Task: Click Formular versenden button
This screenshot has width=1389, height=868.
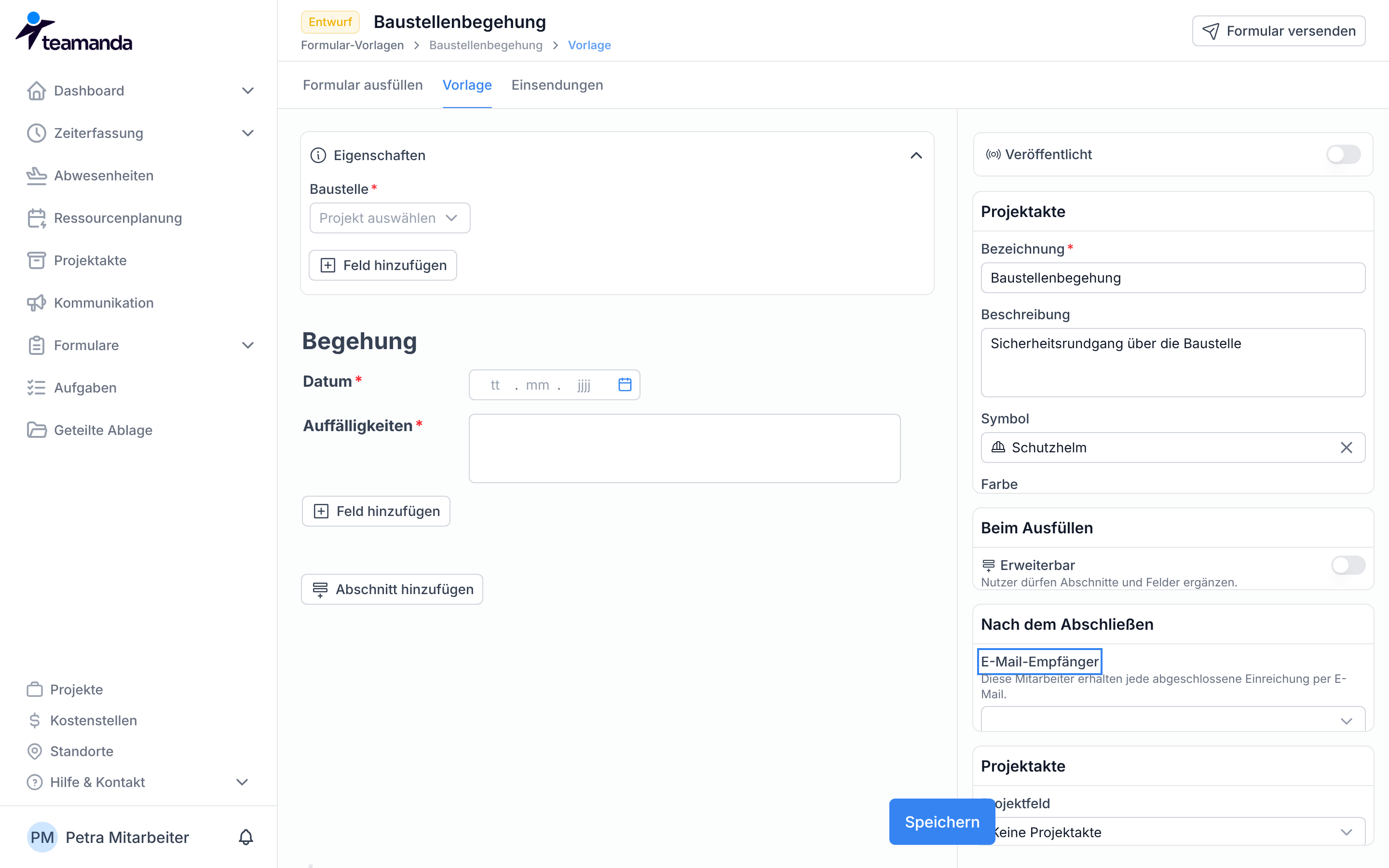Action: [1279, 31]
